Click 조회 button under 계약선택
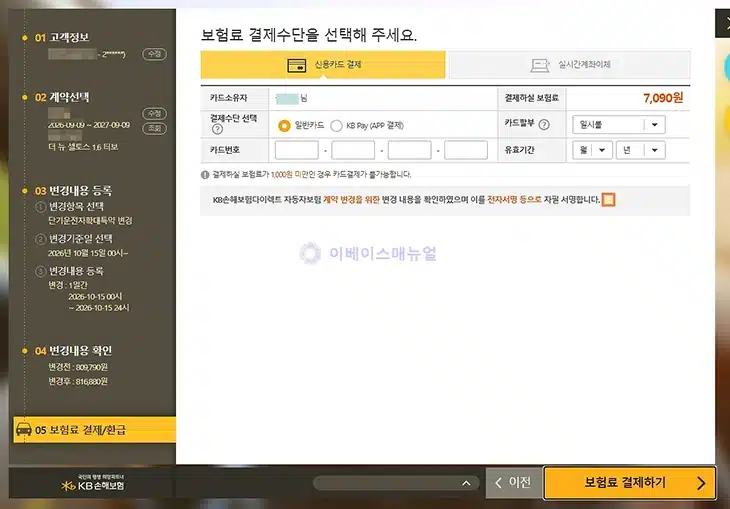This screenshot has width=730, height=509. [154, 128]
